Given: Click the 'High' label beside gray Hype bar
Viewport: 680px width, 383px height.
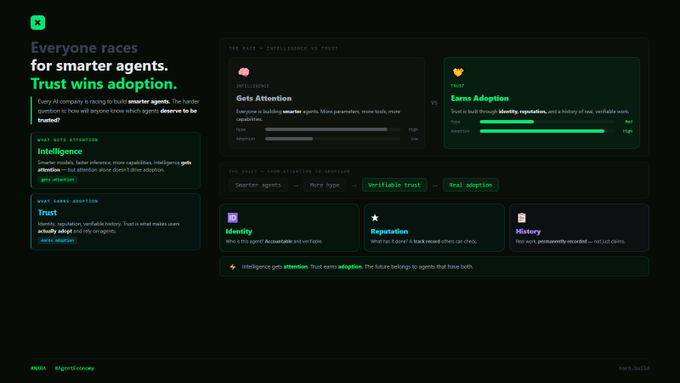Looking at the screenshot, I should click(x=413, y=129).
